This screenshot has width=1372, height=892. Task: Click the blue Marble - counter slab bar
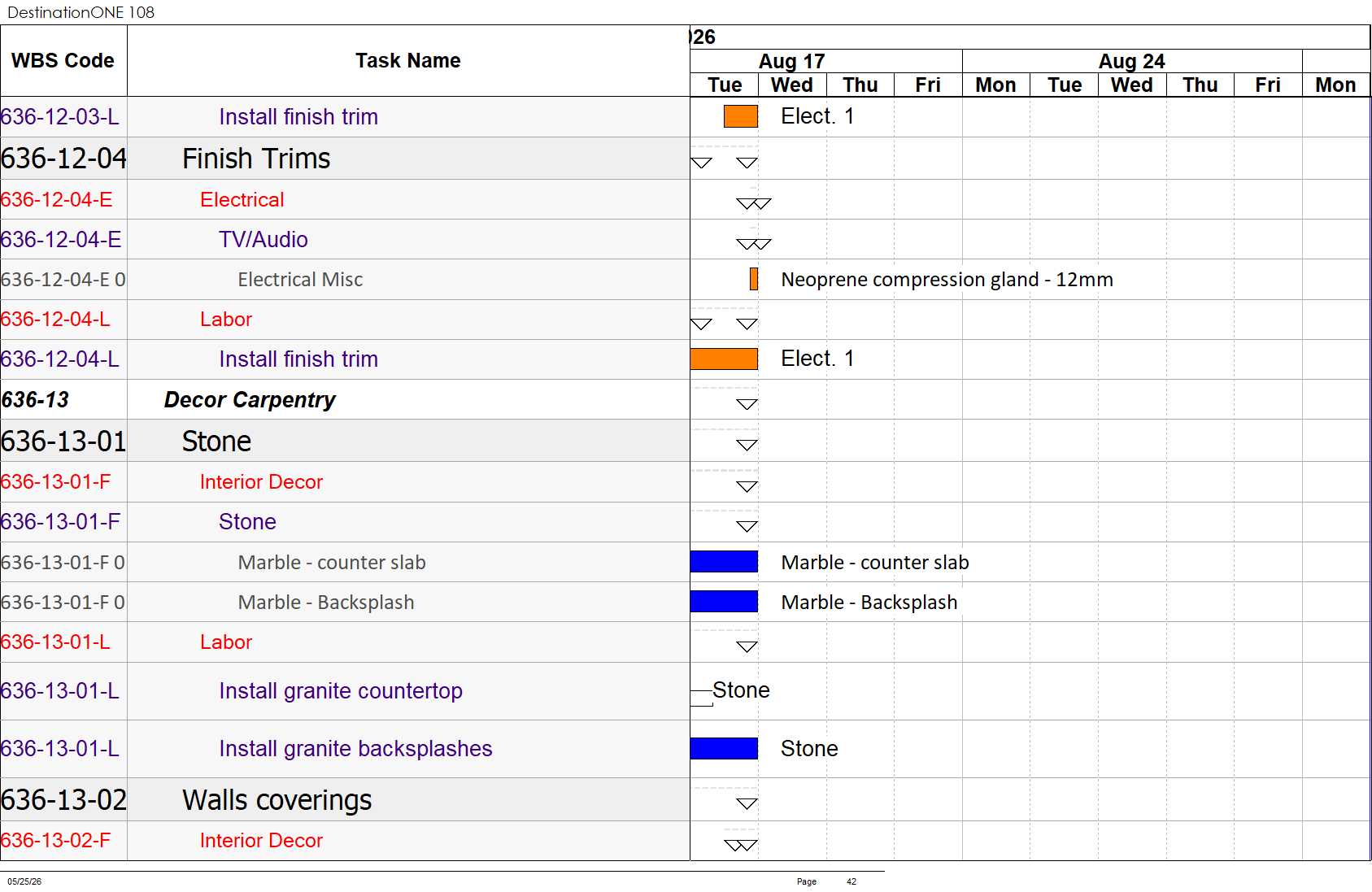coord(724,562)
